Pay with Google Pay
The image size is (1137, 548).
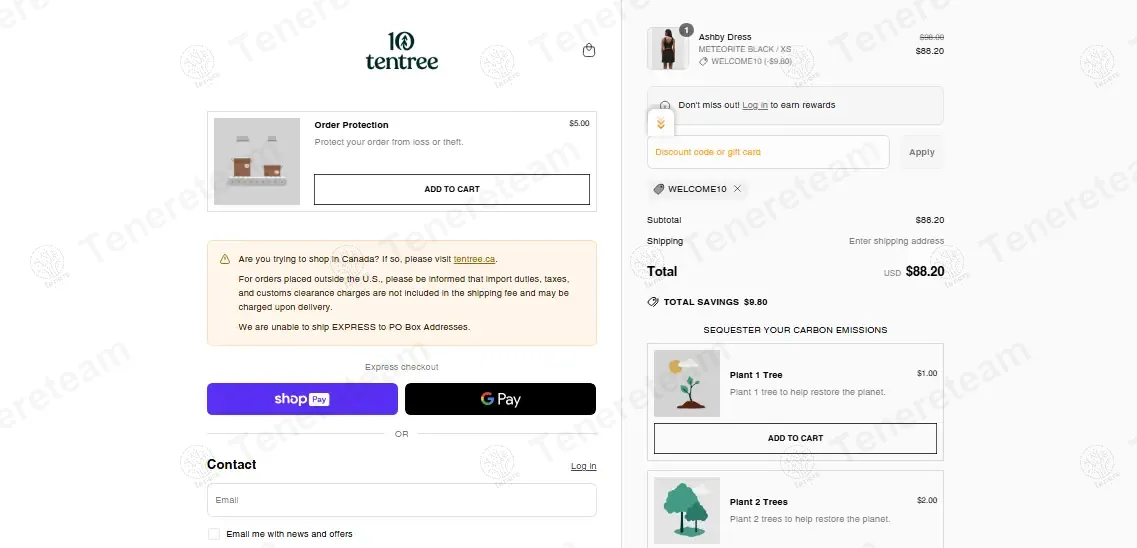click(500, 399)
